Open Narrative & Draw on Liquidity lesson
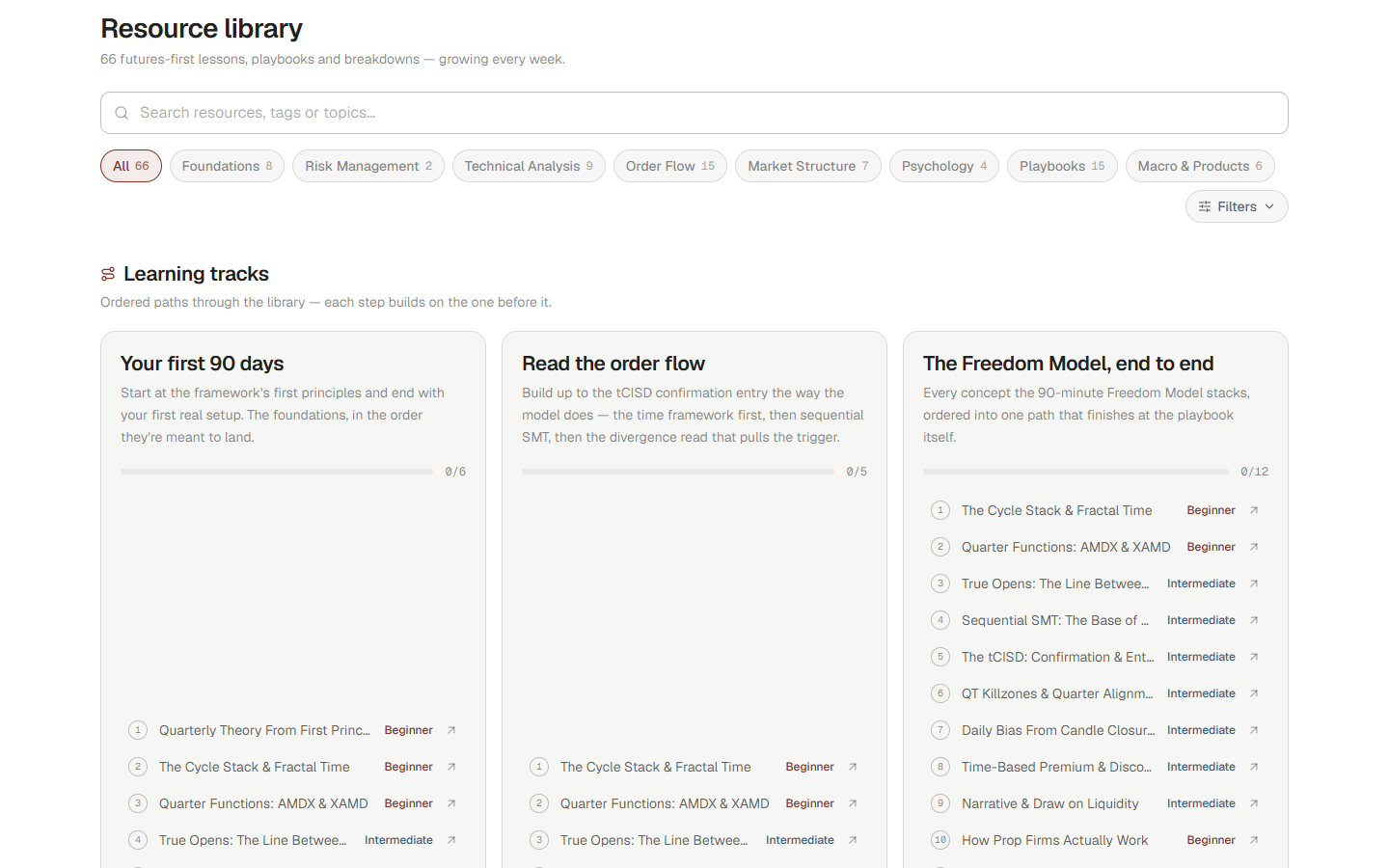 tap(1096, 803)
